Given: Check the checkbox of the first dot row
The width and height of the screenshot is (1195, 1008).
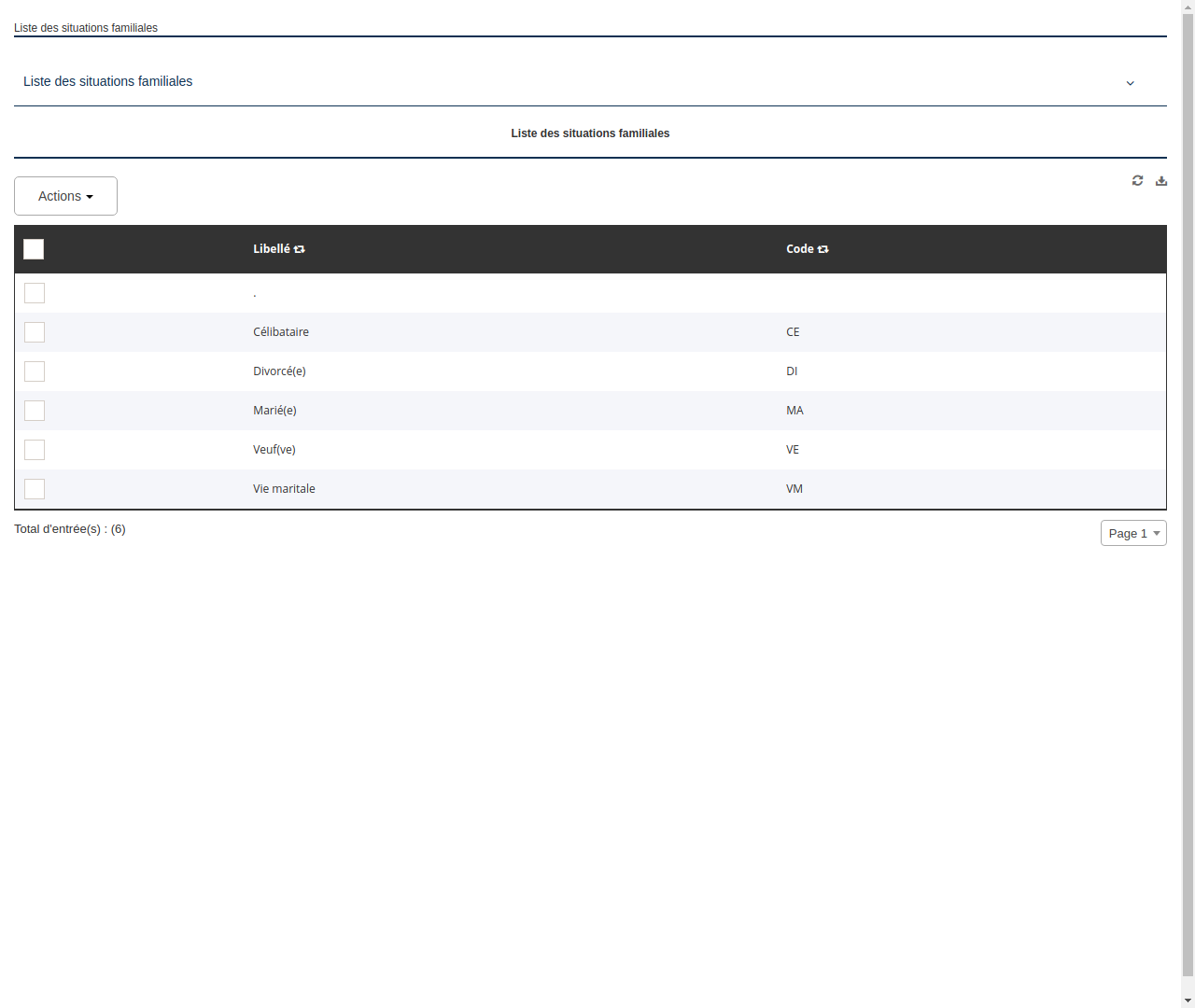Looking at the screenshot, I should coord(35,293).
